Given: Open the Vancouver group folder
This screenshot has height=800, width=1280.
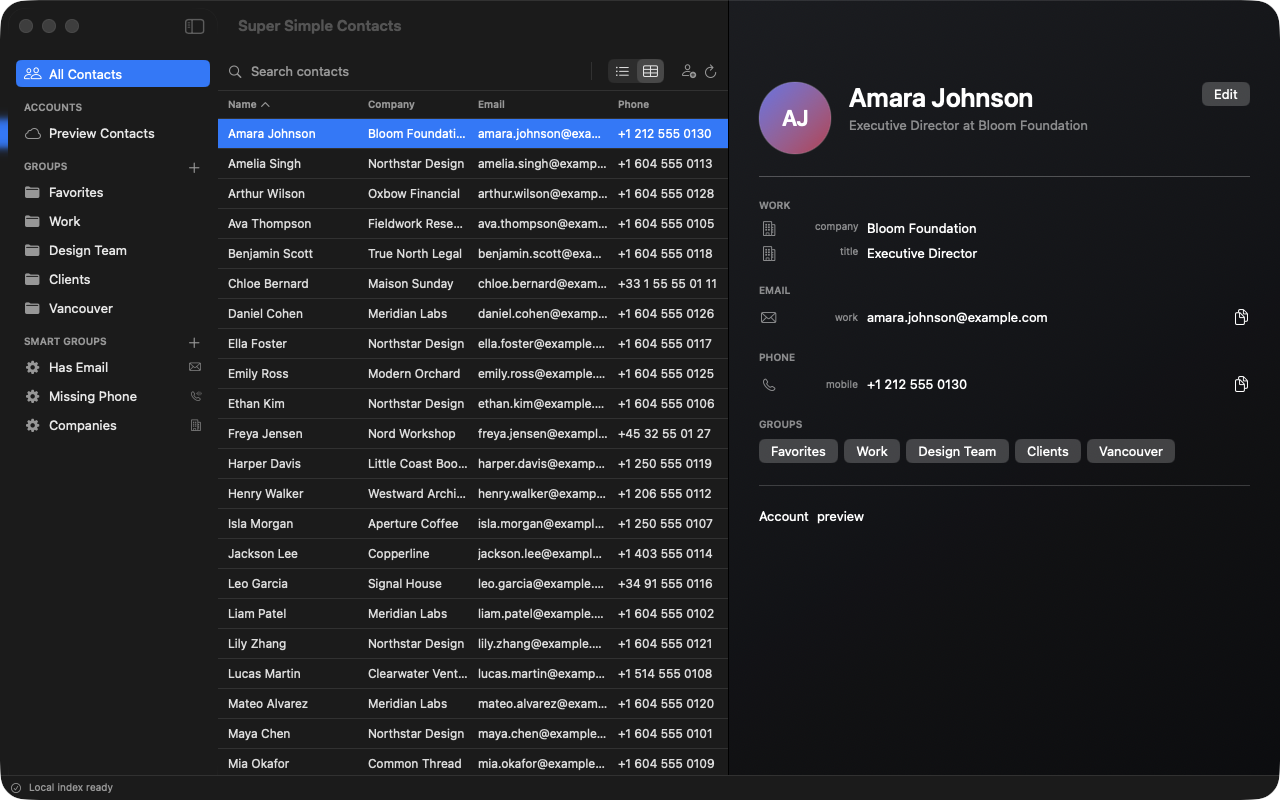Looking at the screenshot, I should click(x=113, y=308).
